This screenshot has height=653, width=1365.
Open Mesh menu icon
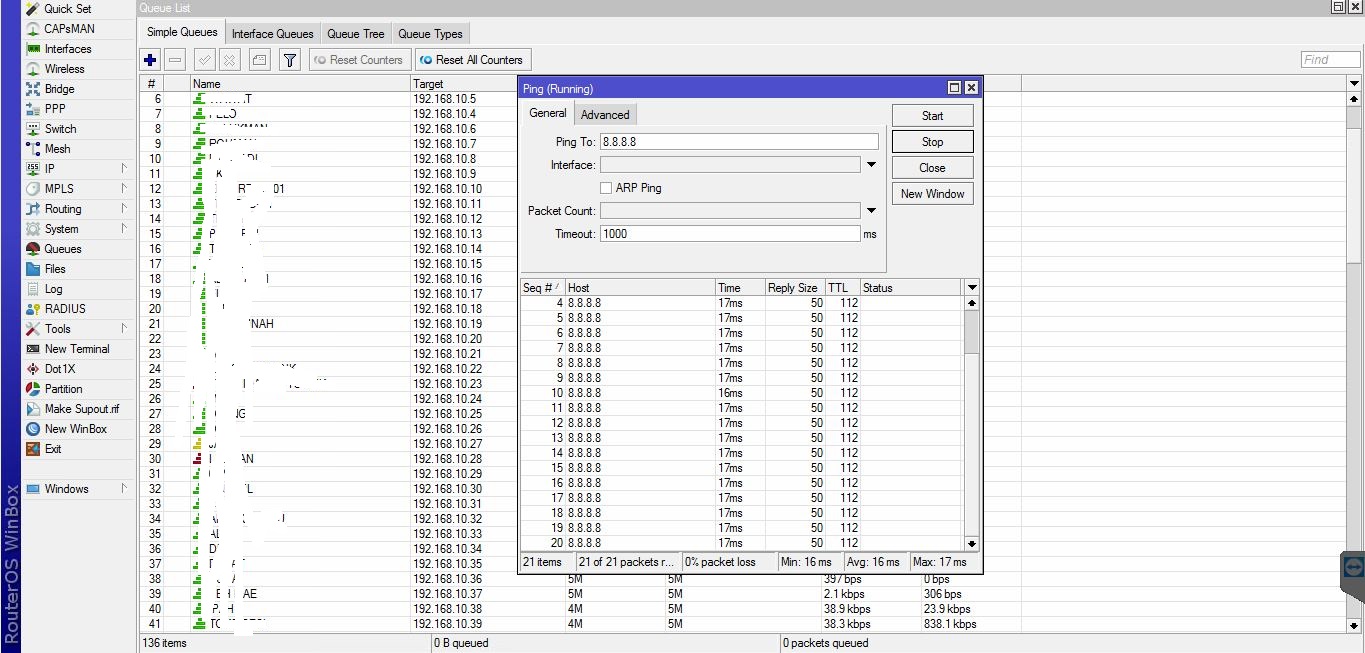point(33,149)
